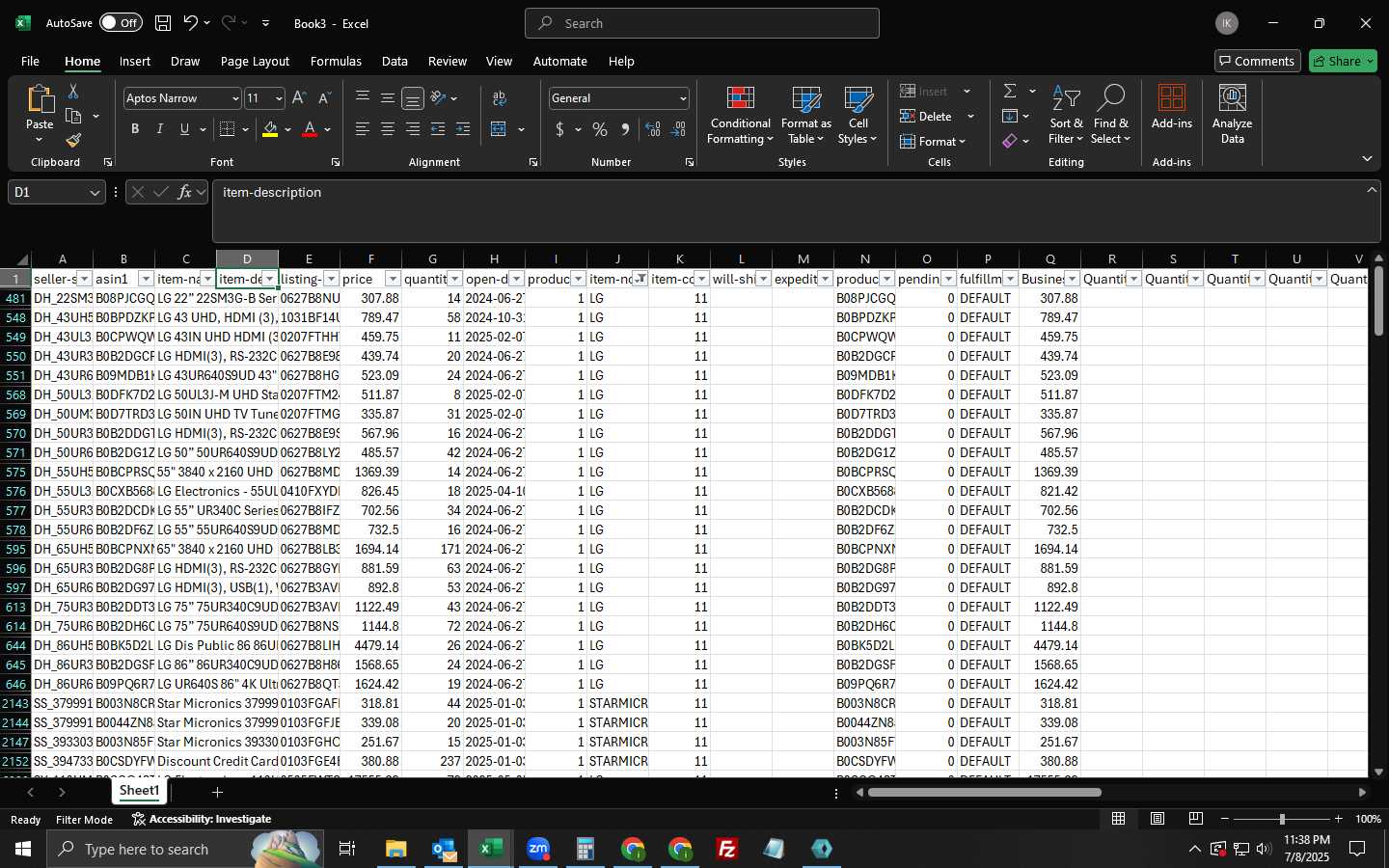Toggle Underline formatting
Screen dimensions: 1389x868
(184, 129)
